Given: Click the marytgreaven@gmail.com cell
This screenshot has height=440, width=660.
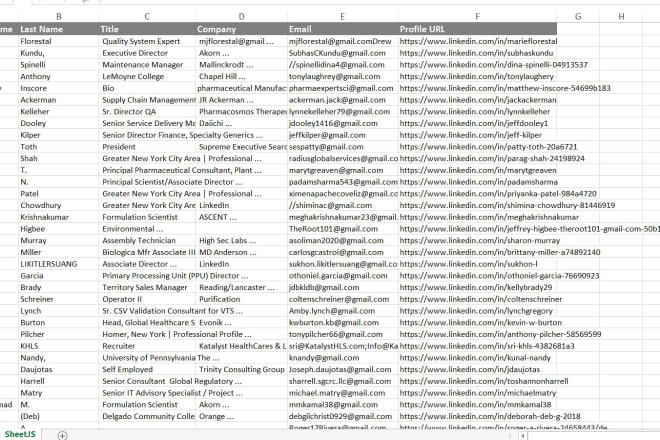Looking at the screenshot, I should [343, 171].
